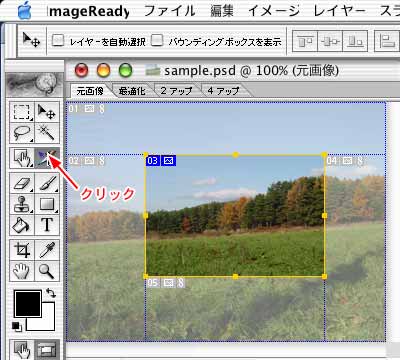
Task: Select the Rectangular Marquee tool
Action: 22,112
